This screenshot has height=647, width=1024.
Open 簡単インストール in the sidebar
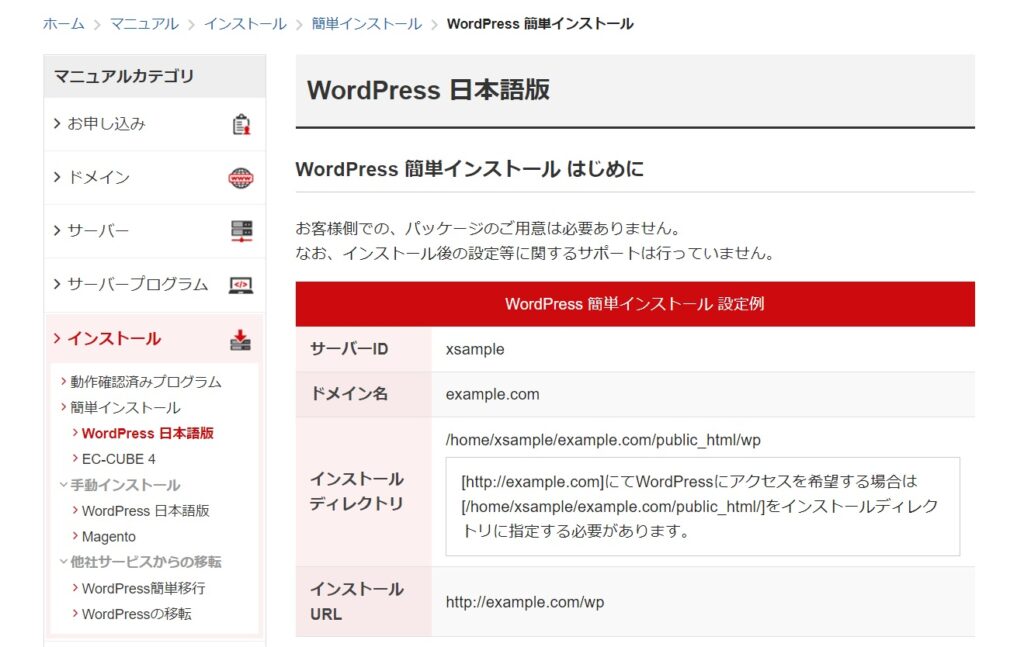(125, 408)
